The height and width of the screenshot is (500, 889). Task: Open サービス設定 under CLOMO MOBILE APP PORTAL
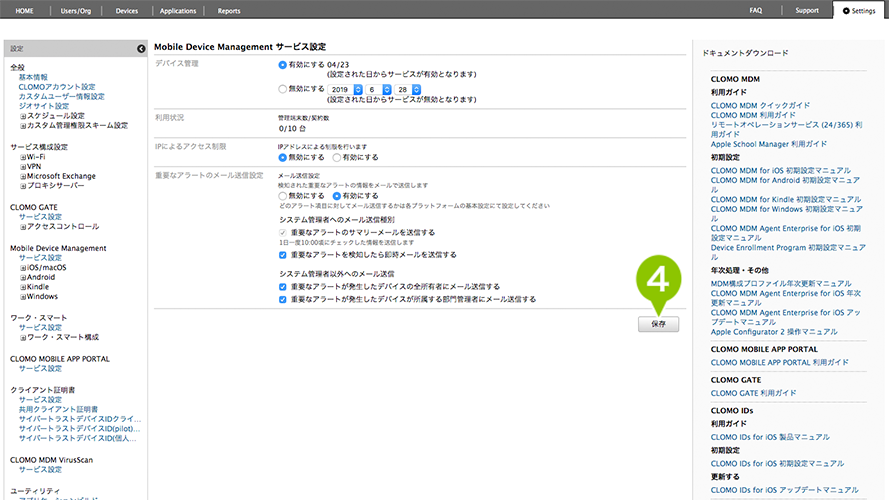click(40, 368)
